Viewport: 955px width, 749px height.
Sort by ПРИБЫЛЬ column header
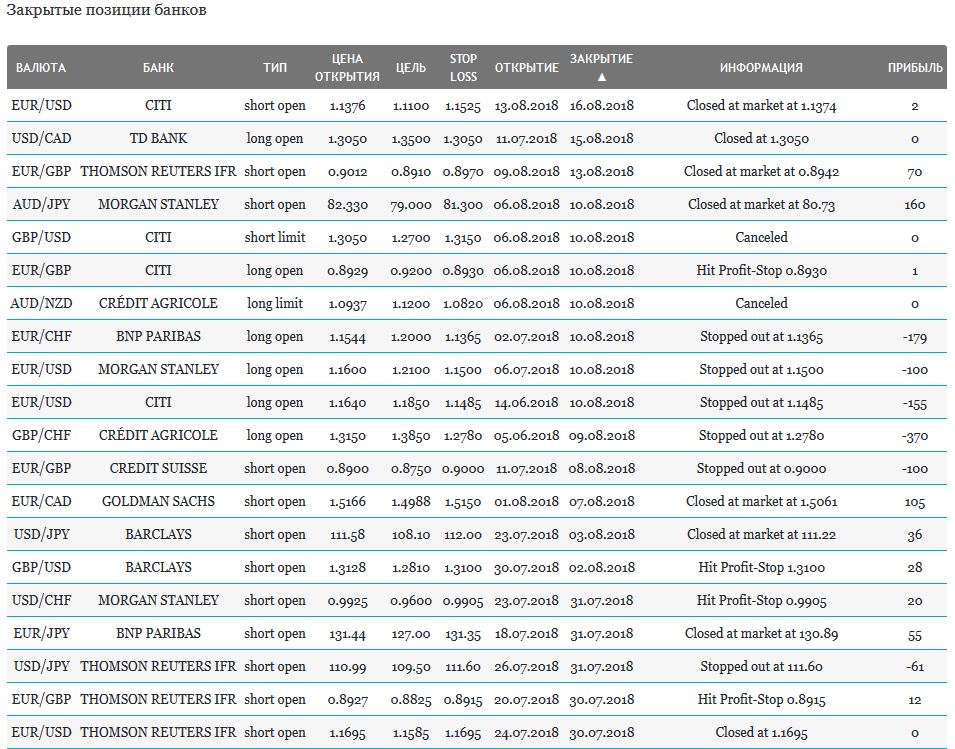click(x=915, y=68)
